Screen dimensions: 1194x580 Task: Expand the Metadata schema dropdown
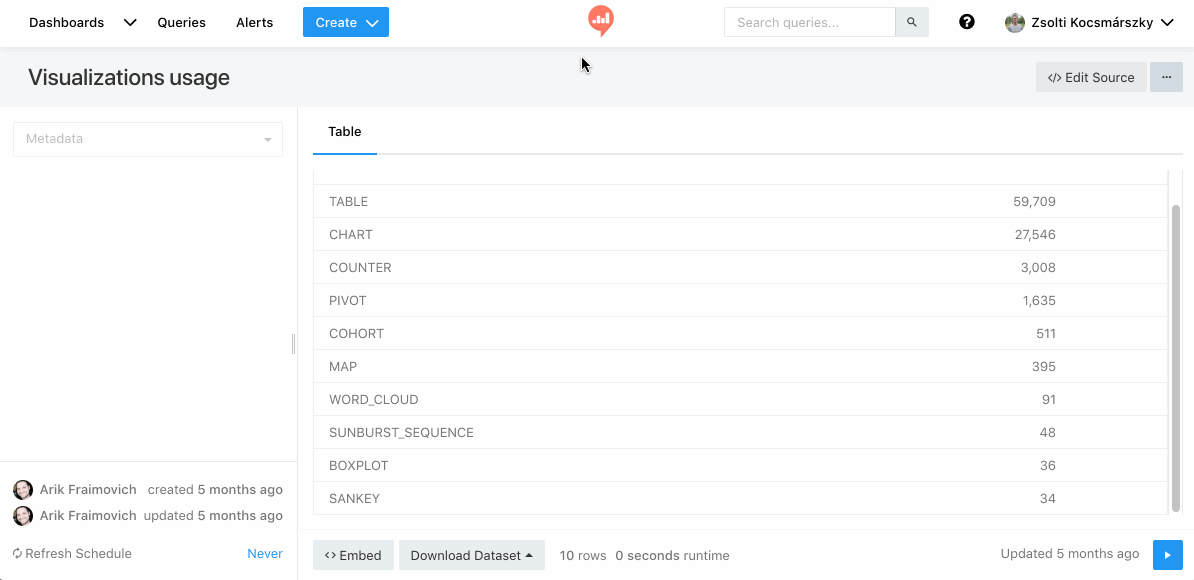click(148, 139)
